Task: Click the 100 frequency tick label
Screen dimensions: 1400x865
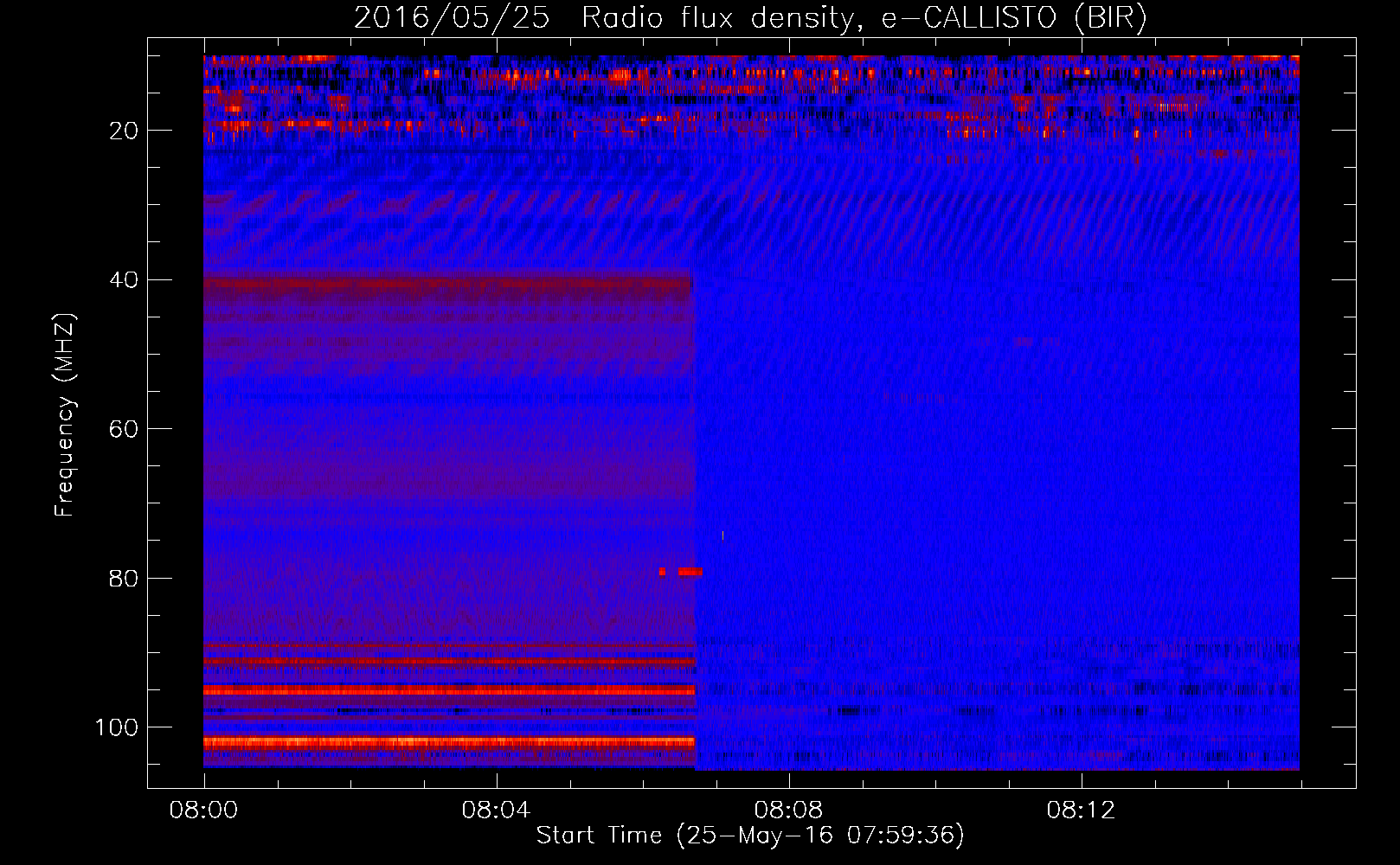Action: (x=117, y=727)
